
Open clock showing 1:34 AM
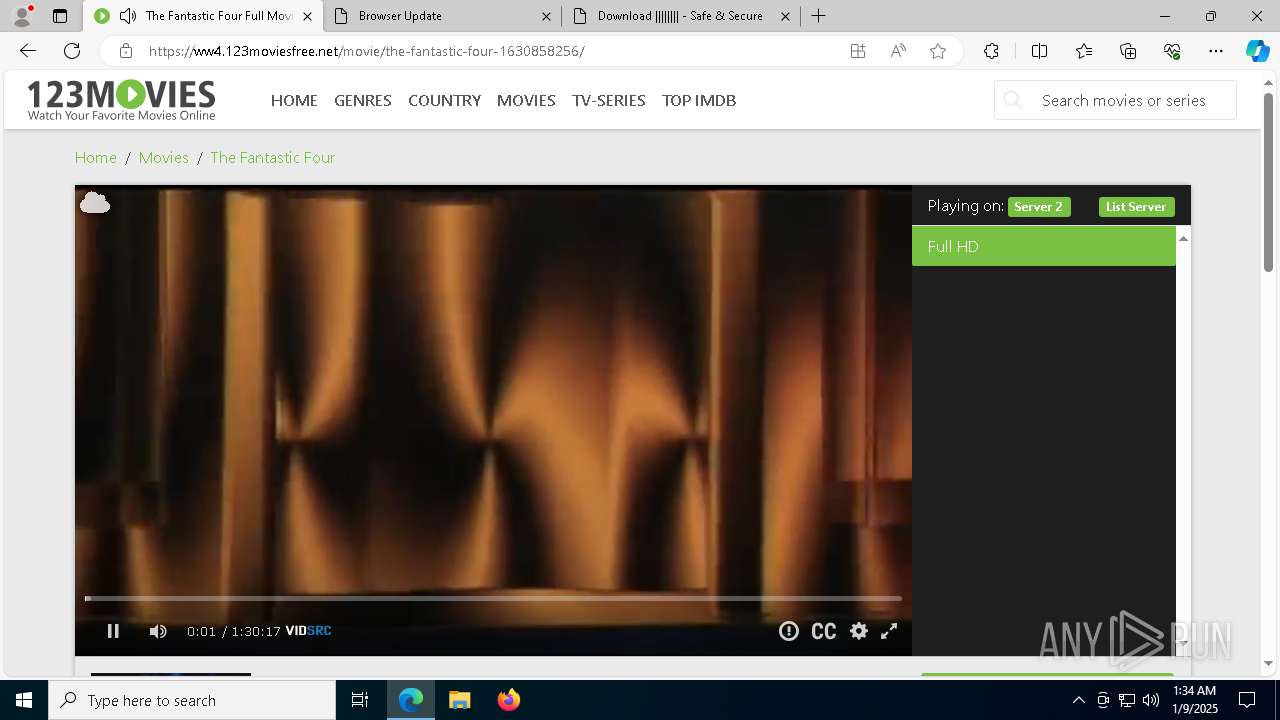1194,700
